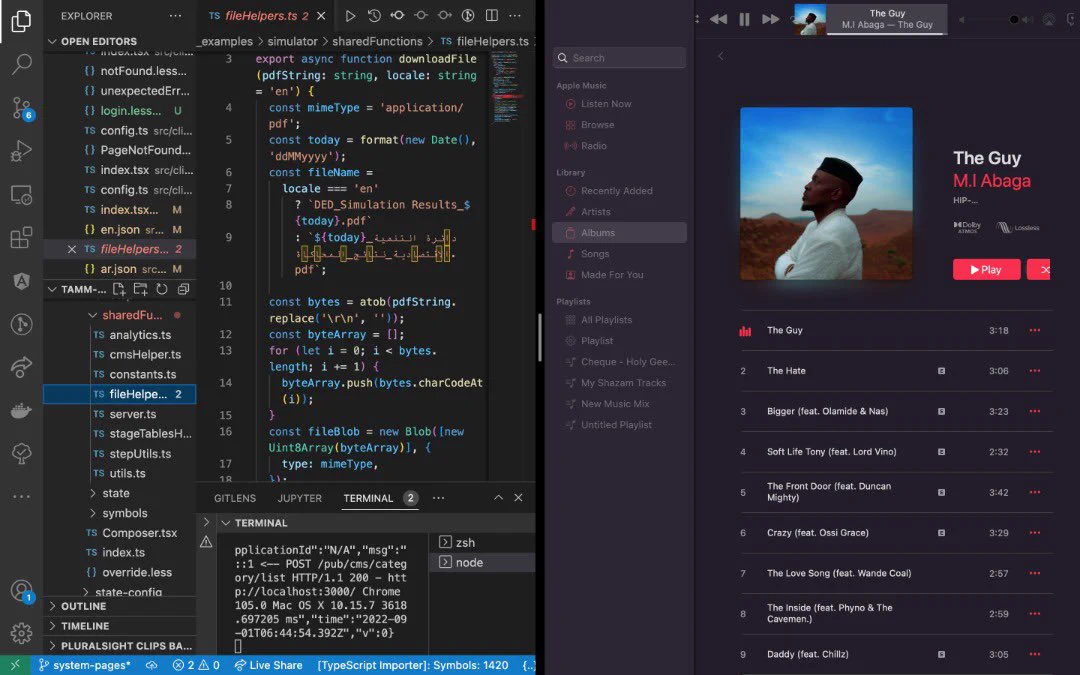Open file history timeline icon in editor toolbar

point(374,15)
